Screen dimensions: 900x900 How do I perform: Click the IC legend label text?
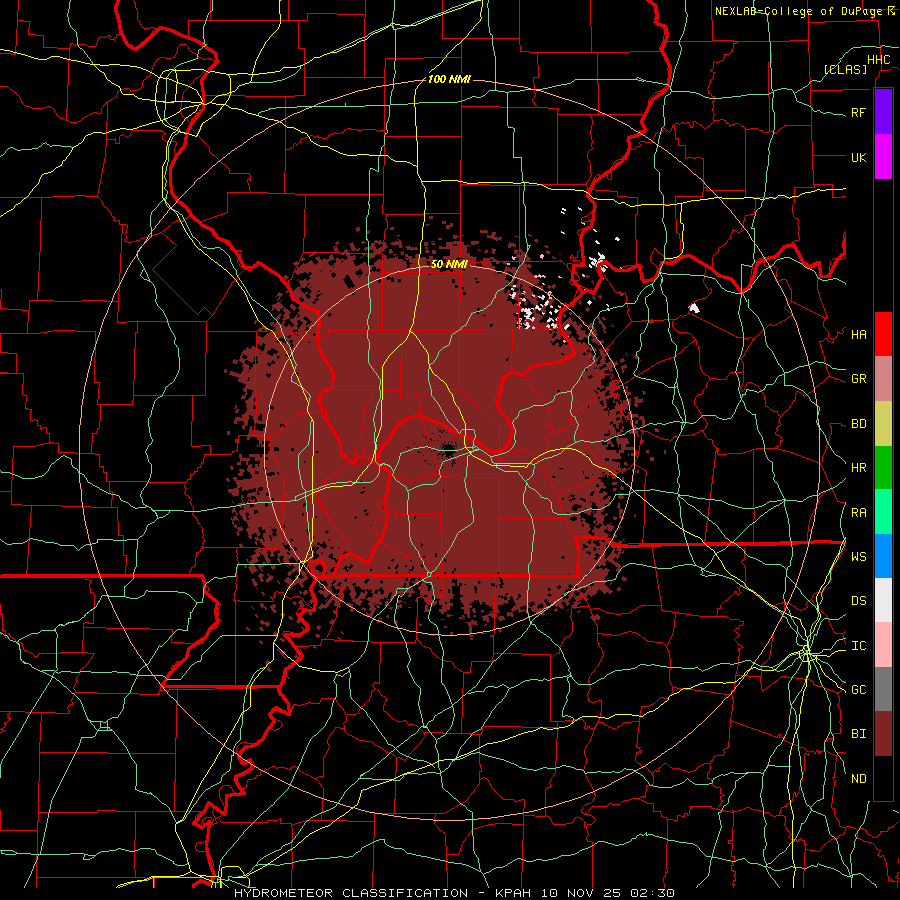click(859, 646)
